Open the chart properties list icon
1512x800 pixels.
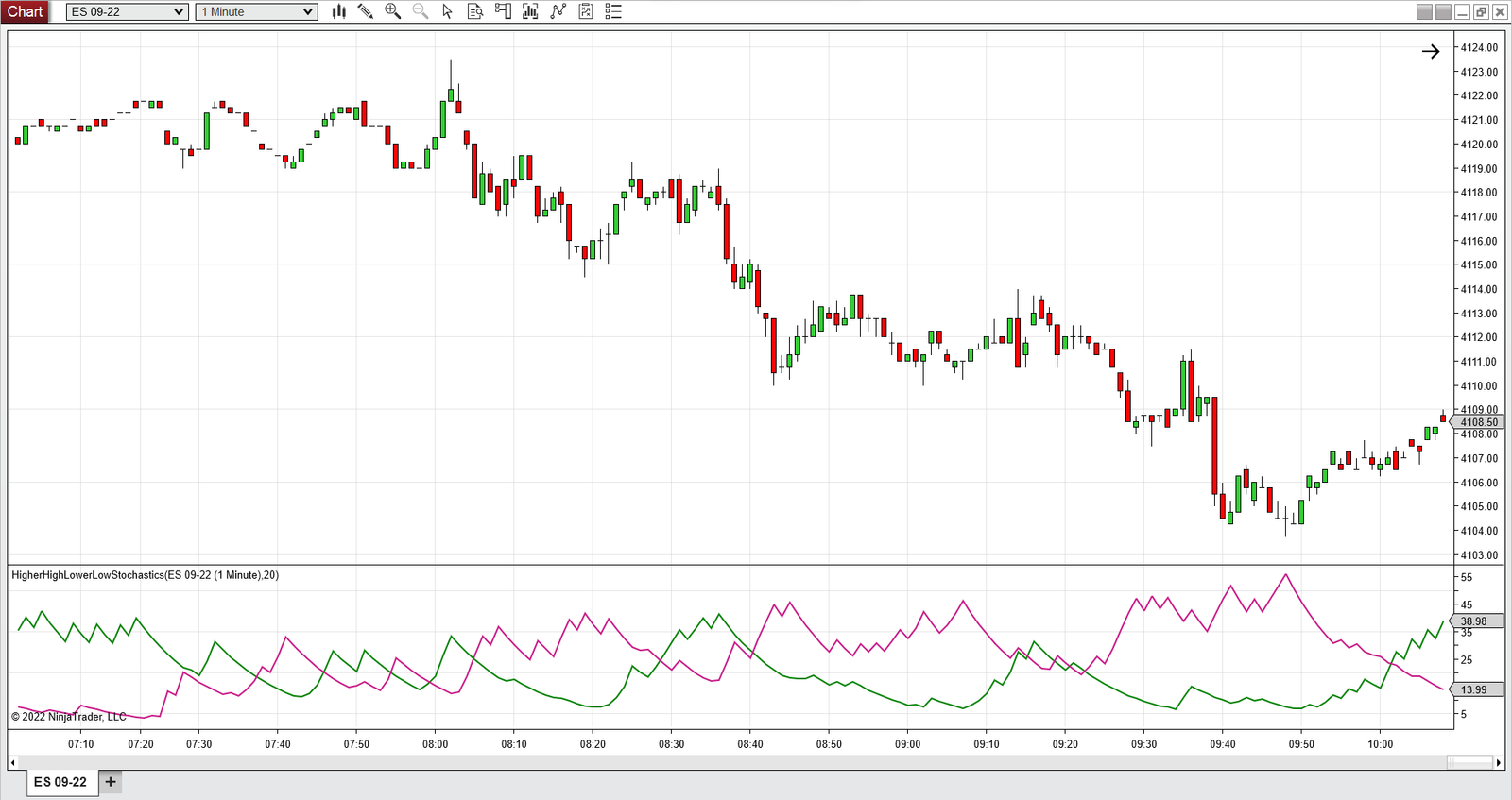pos(613,11)
